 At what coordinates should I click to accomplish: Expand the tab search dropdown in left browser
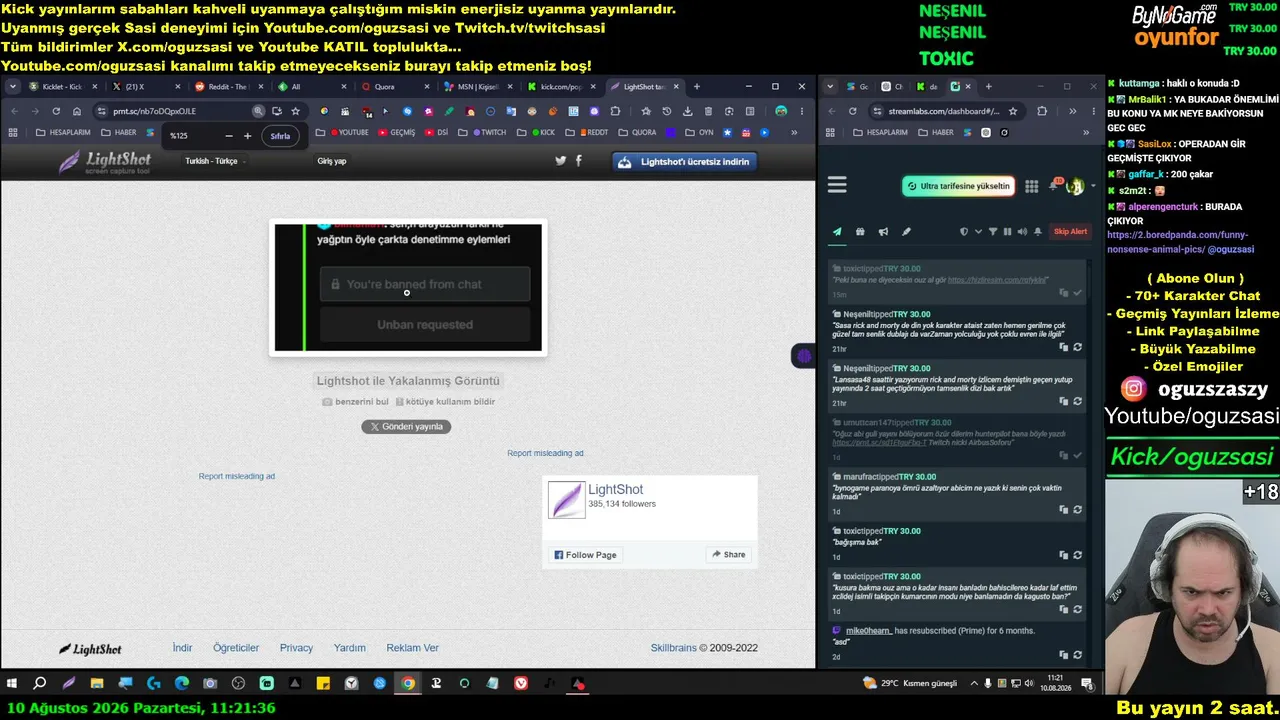coord(11,87)
